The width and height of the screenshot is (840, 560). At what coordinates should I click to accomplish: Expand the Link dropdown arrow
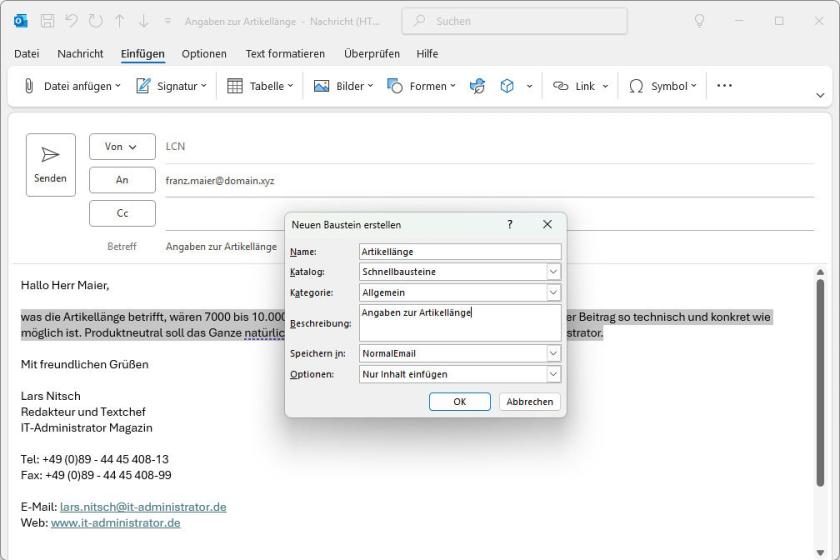605,86
